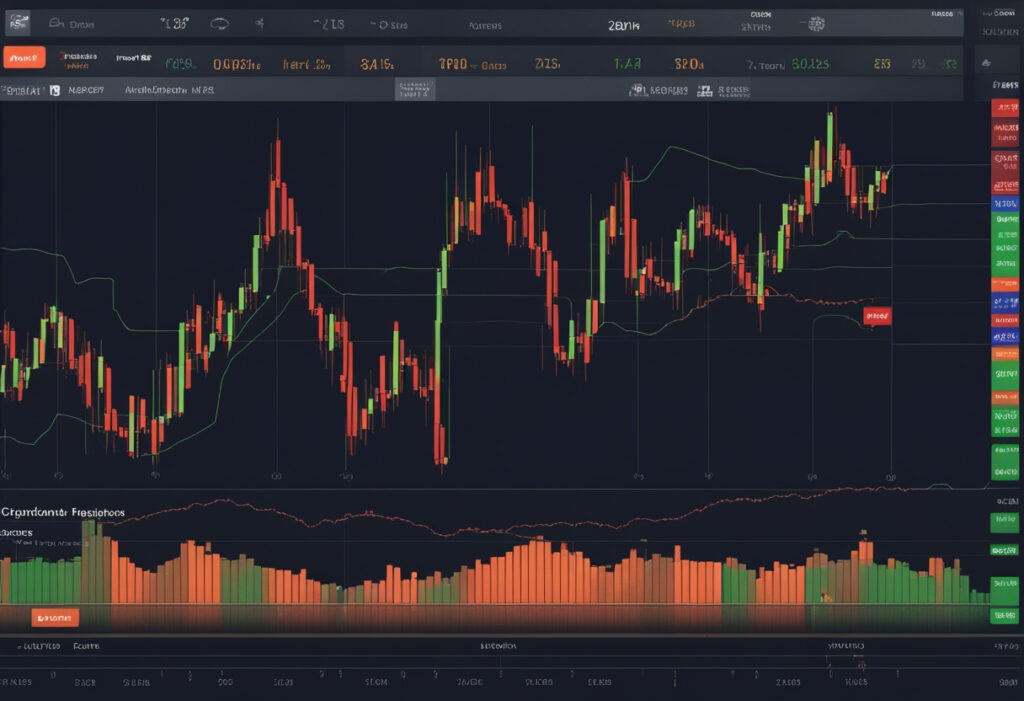Open the globe grid icon in top toolbar
The height and width of the screenshot is (701, 1024).
tap(816, 24)
